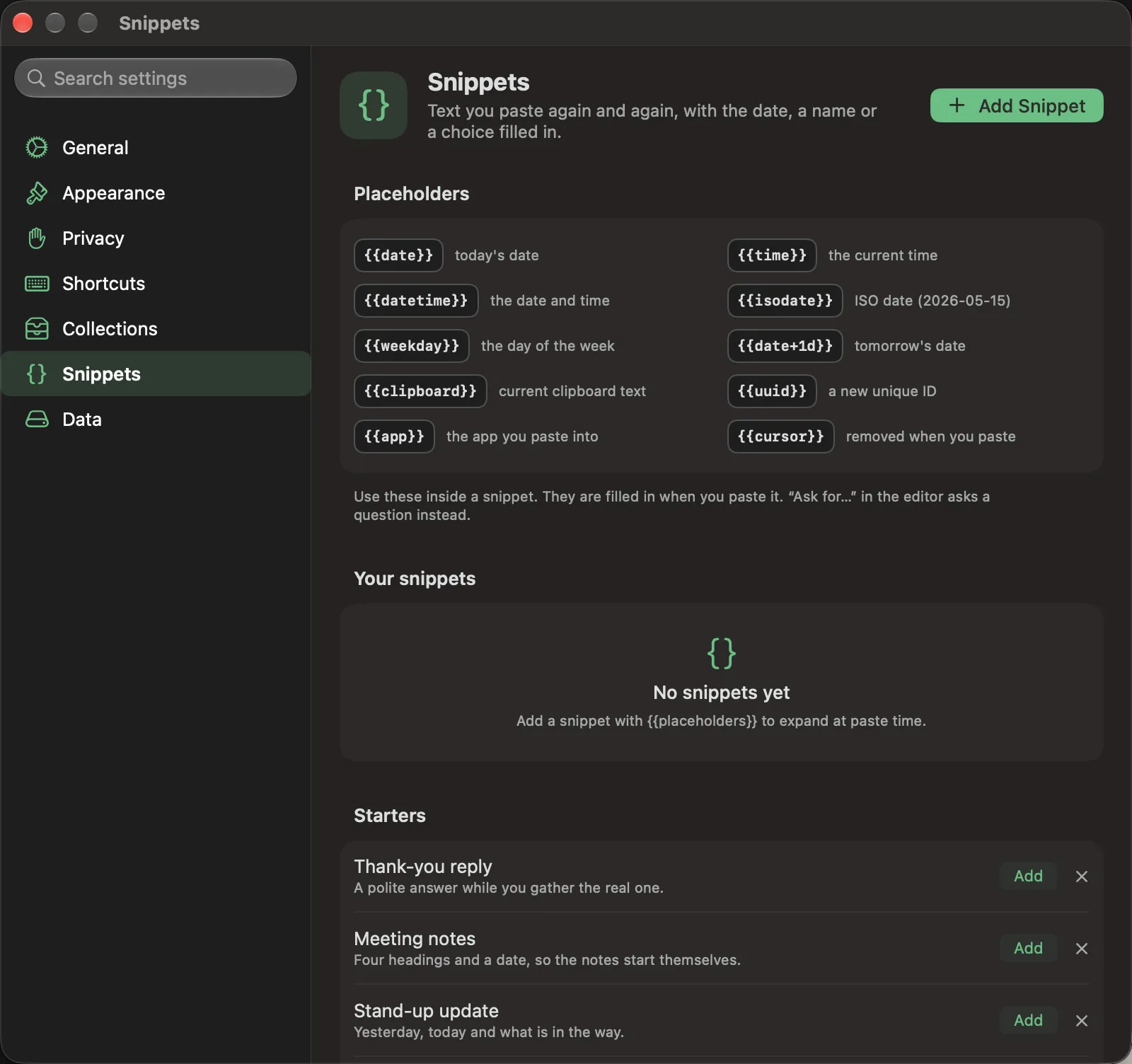Click the 'Thank-you reply' starter title
The height and width of the screenshot is (1064, 1132).
[x=423, y=867]
